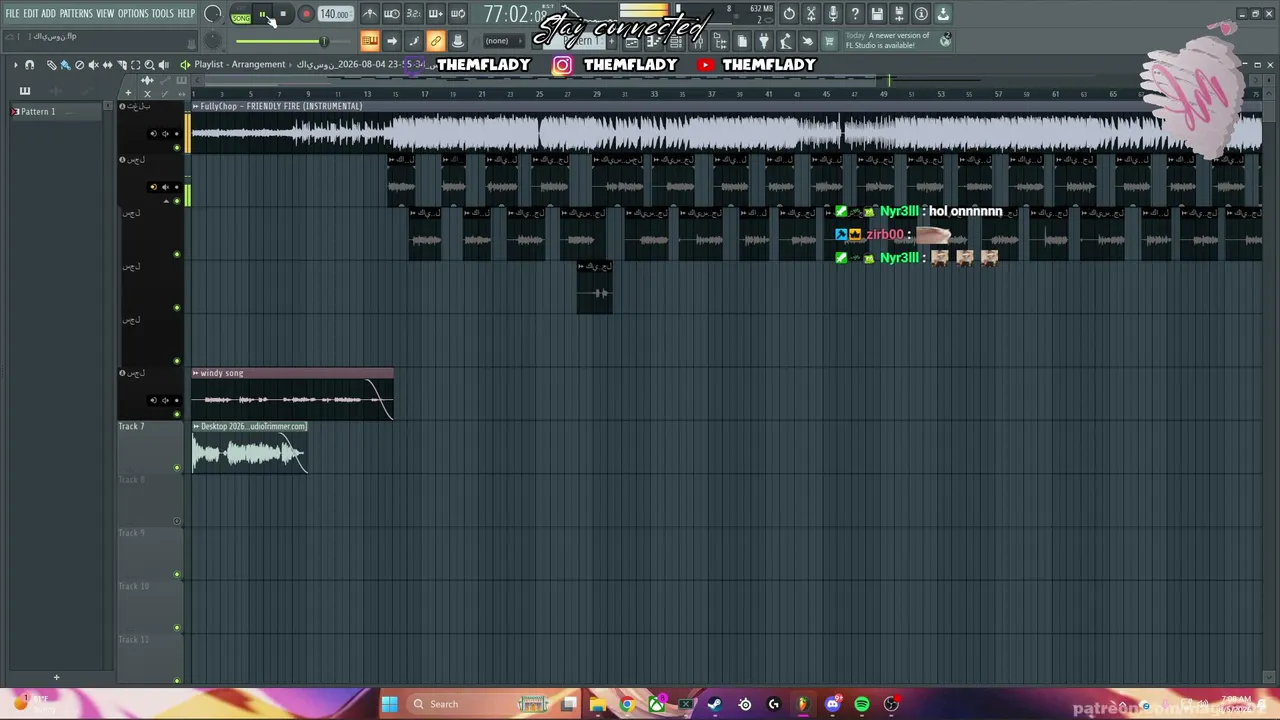Select the Delete tool in Playlist

[x=80, y=65]
